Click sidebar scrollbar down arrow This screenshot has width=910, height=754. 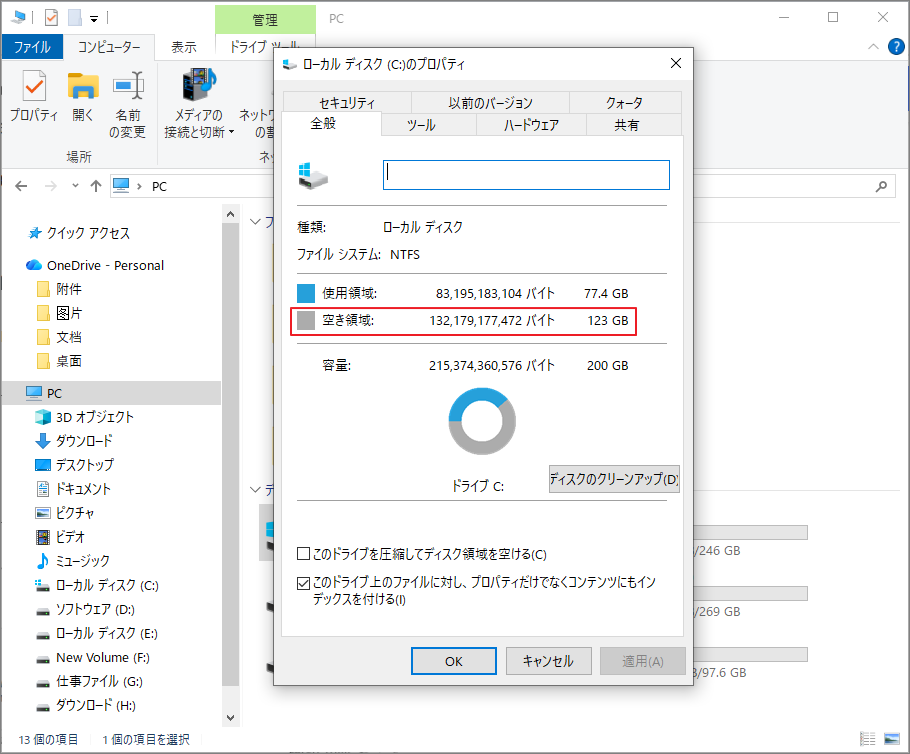pyautogui.click(x=230, y=717)
